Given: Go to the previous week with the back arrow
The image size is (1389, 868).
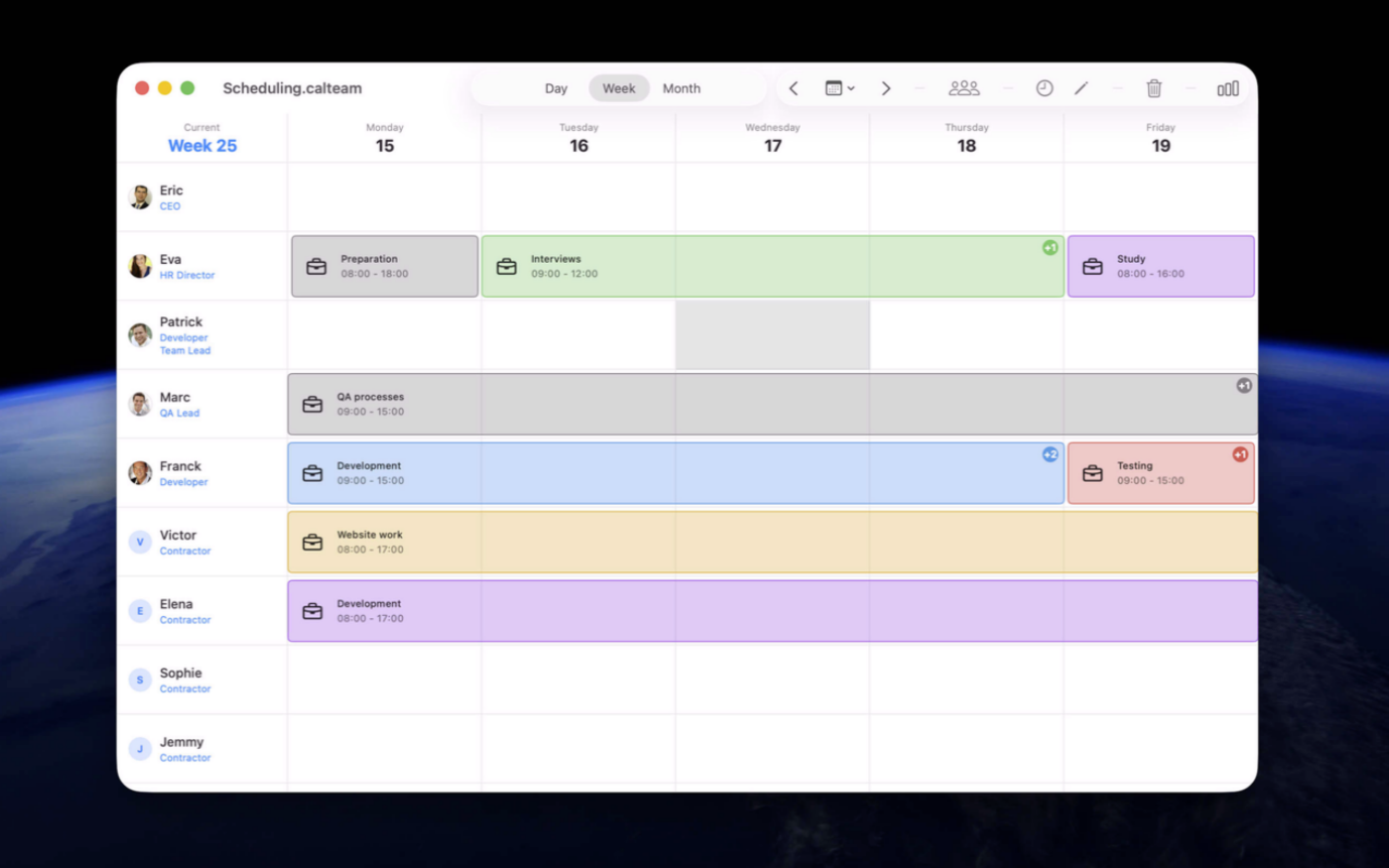Looking at the screenshot, I should (x=794, y=88).
